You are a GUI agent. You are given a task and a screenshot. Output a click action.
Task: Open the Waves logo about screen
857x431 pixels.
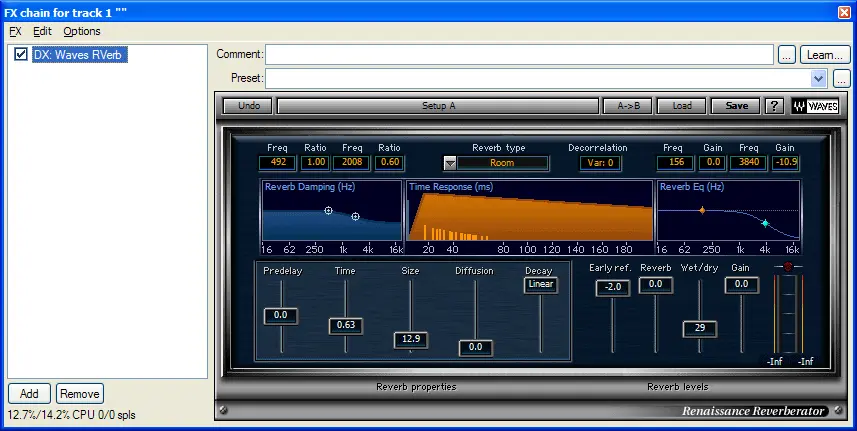coord(815,106)
